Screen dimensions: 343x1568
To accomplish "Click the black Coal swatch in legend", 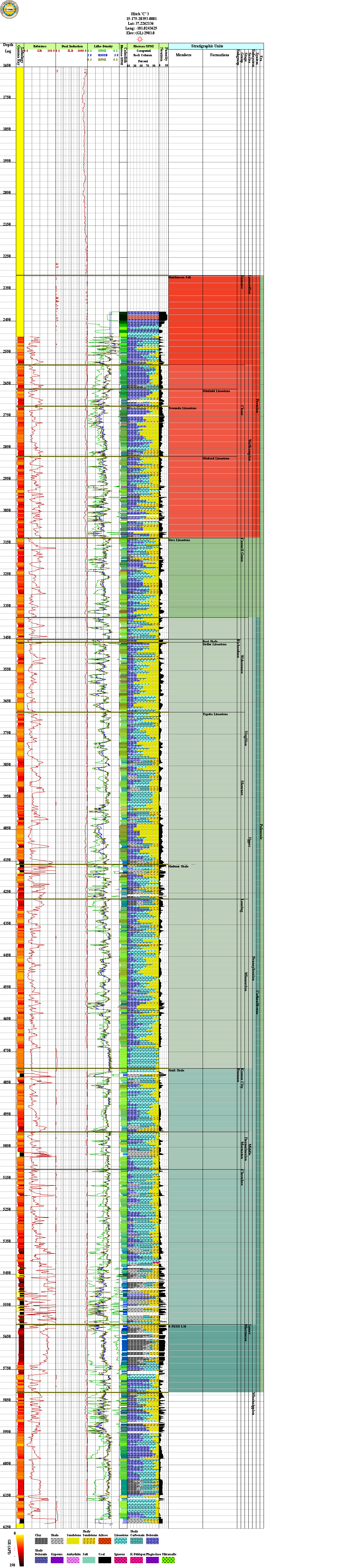I will point(104,1561).
